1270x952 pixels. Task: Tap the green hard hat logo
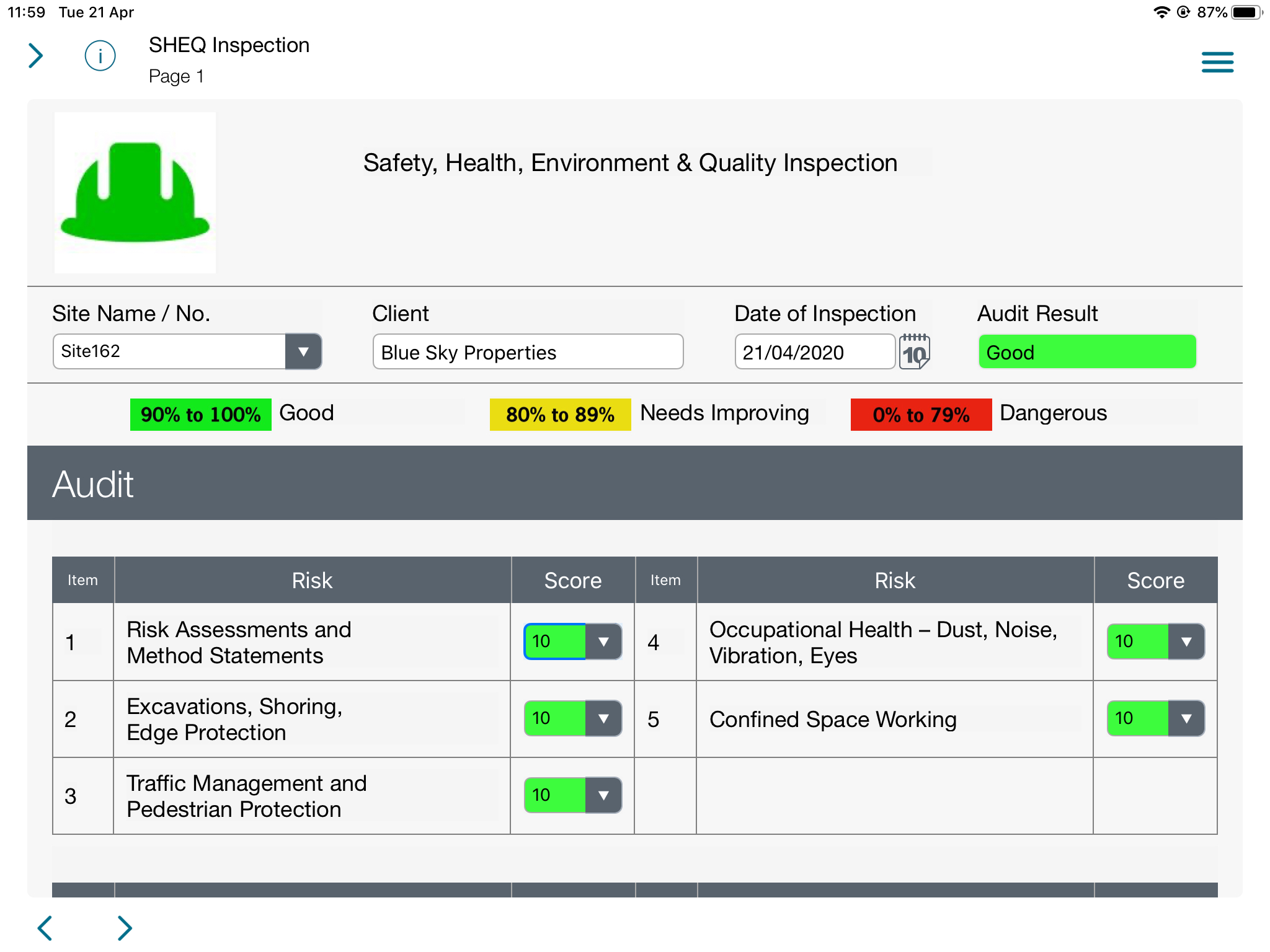click(135, 193)
